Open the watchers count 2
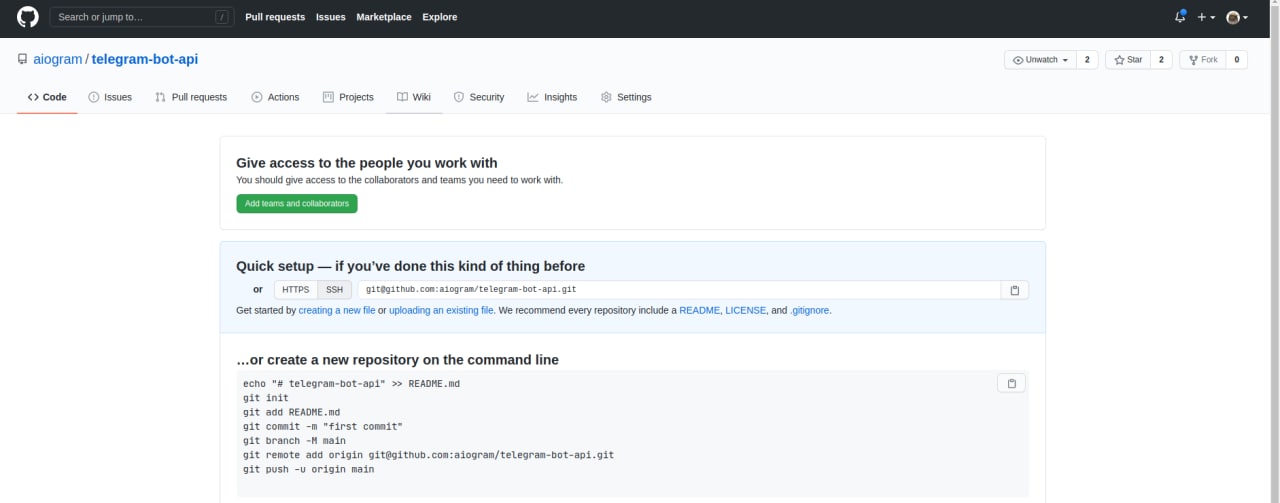 tap(1087, 60)
